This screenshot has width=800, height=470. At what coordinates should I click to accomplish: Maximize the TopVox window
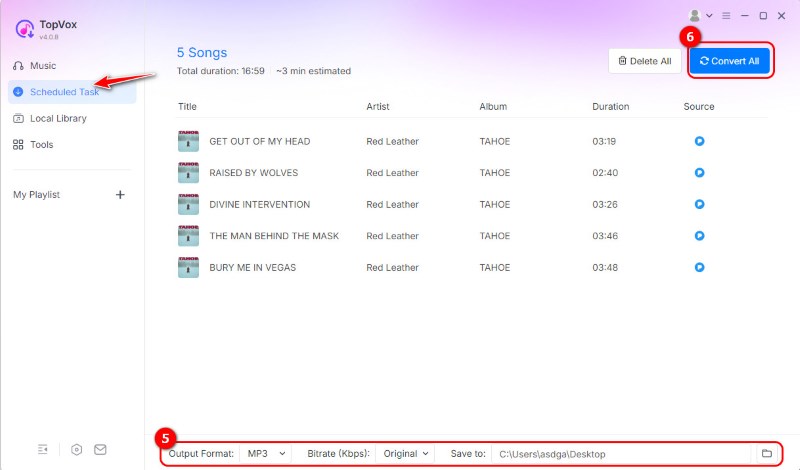pyautogui.click(x=763, y=16)
